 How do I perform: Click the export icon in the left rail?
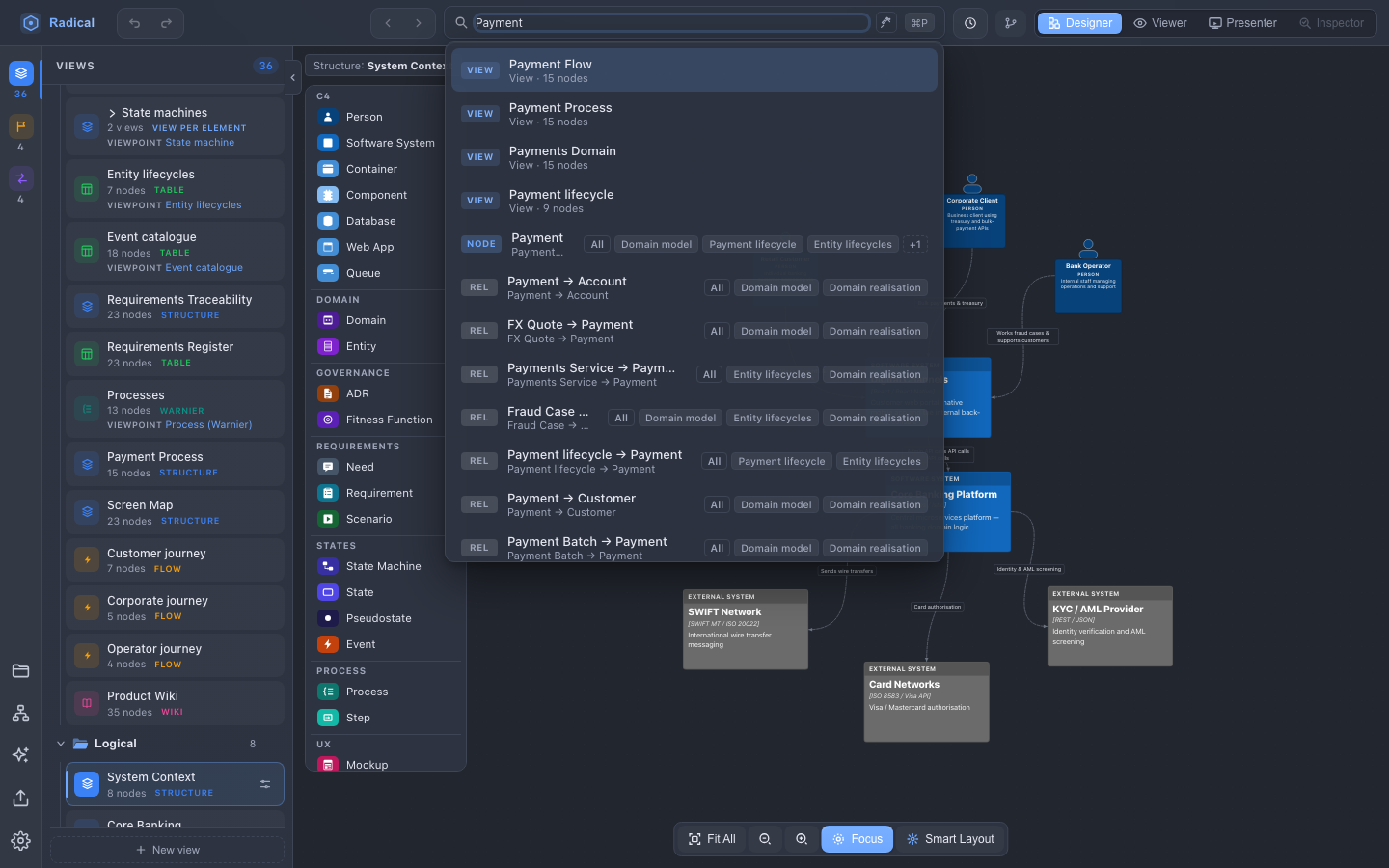point(20,798)
